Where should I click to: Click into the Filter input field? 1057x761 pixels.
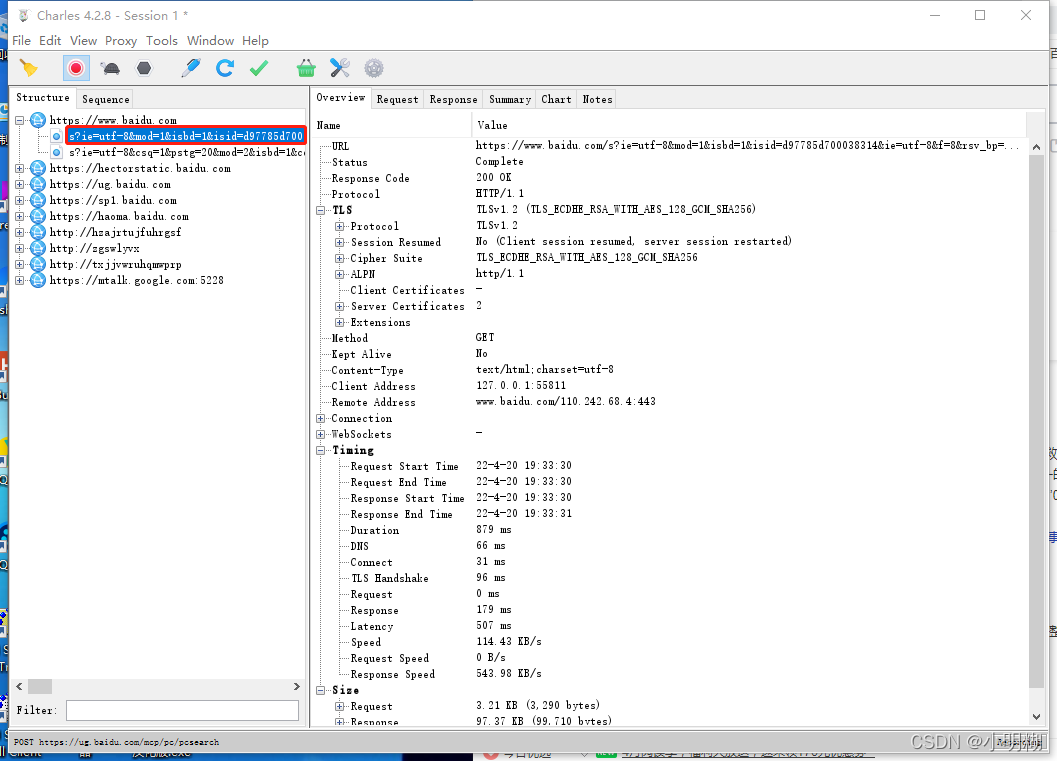[x=182, y=710]
